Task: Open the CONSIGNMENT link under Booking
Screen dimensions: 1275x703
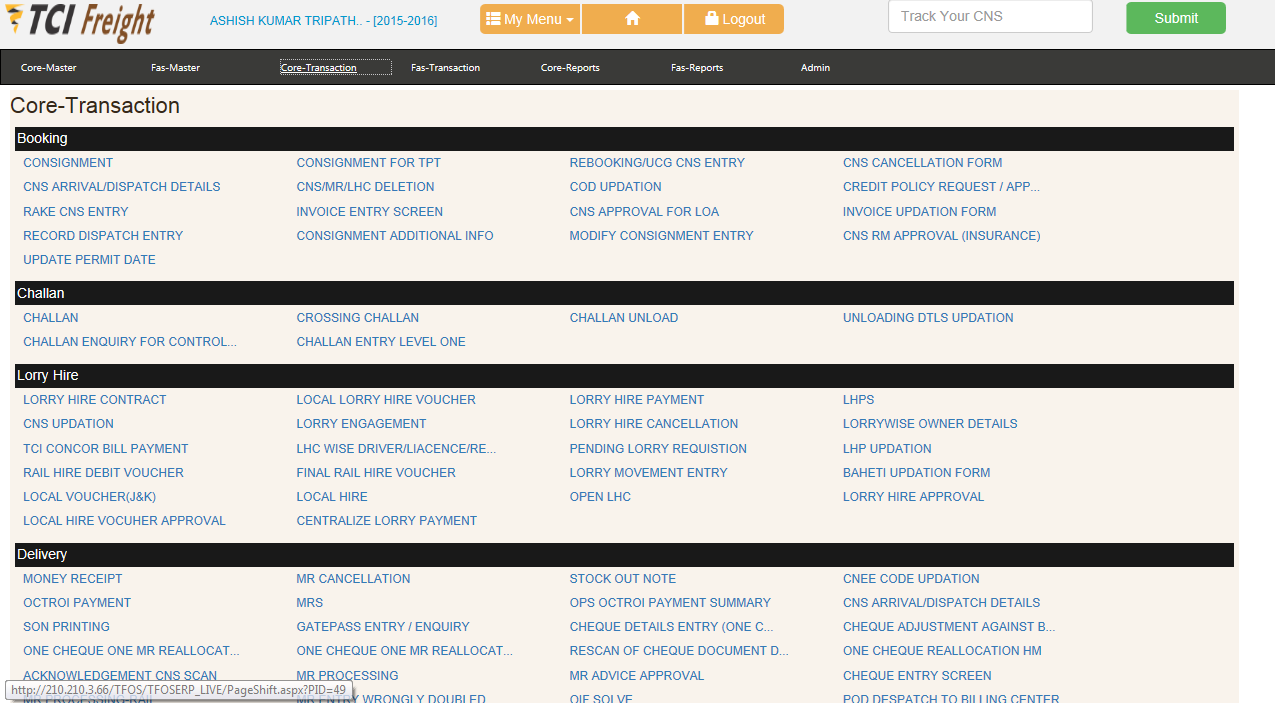Action: [68, 163]
